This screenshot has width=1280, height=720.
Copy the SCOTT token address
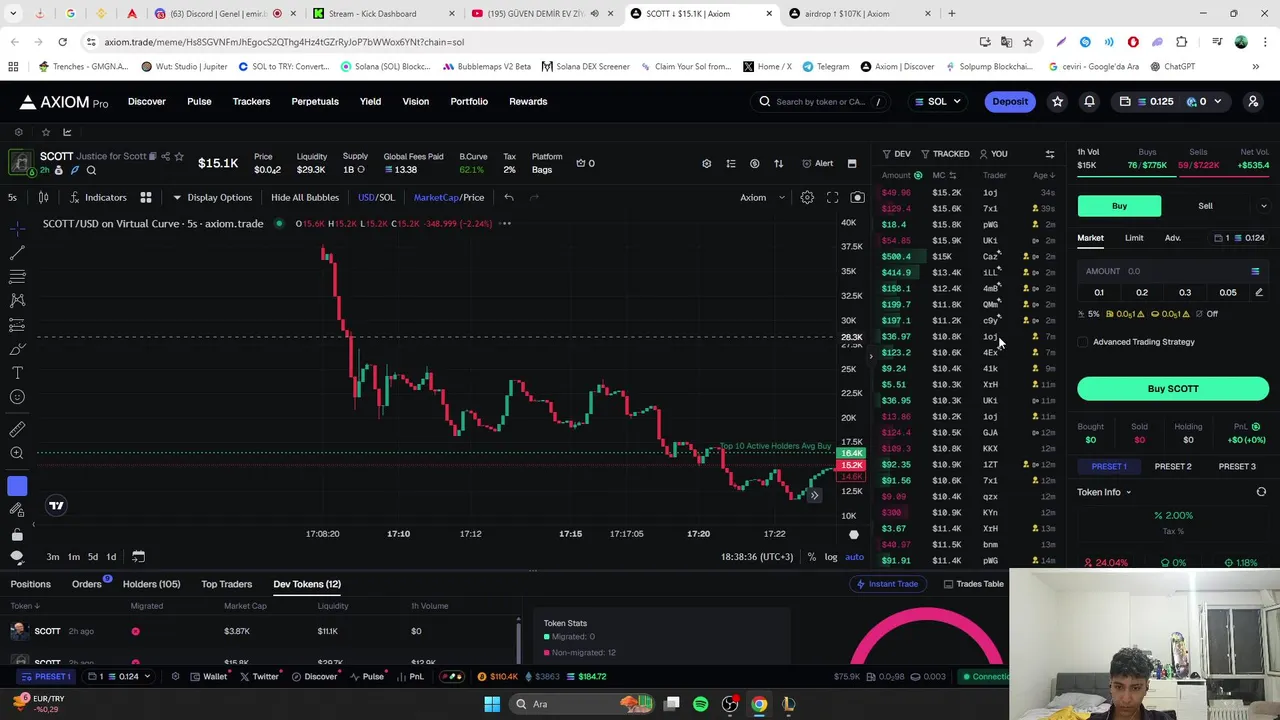(153, 156)
